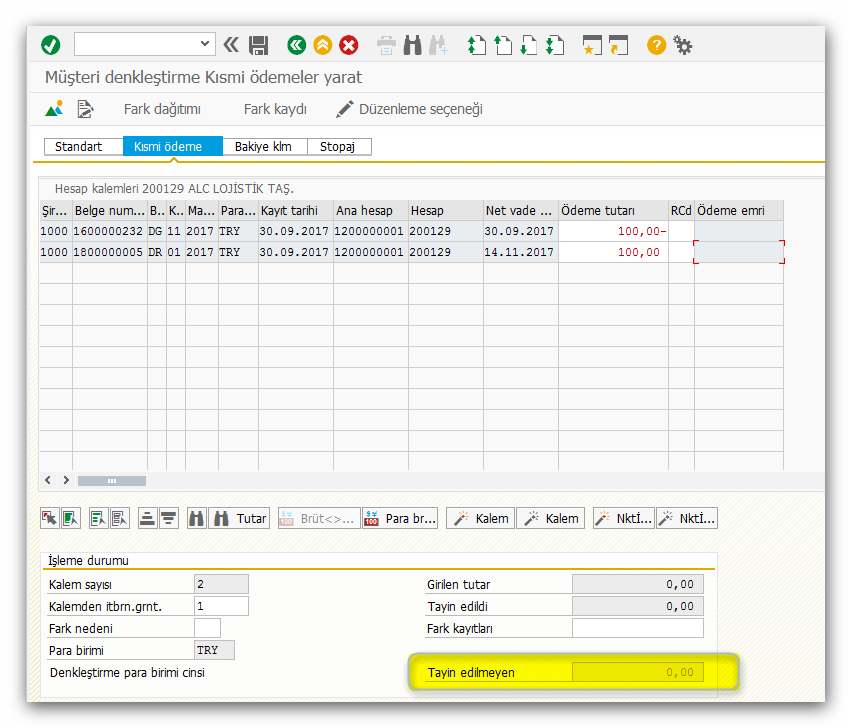Select document number 1600000232 cell
Viewport: 851px width, 728px height.
(x=109, y=231)
